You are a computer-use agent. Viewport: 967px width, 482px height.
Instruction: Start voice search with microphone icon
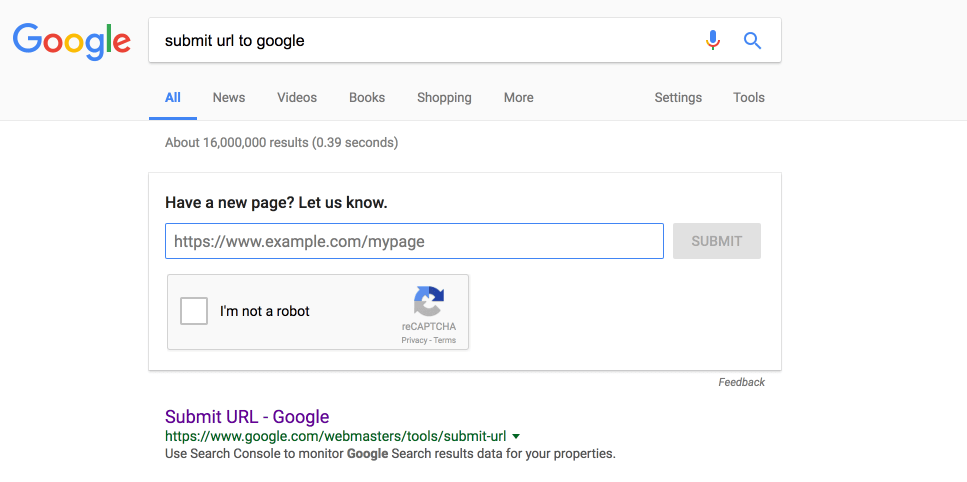click(x=712, y=41)
